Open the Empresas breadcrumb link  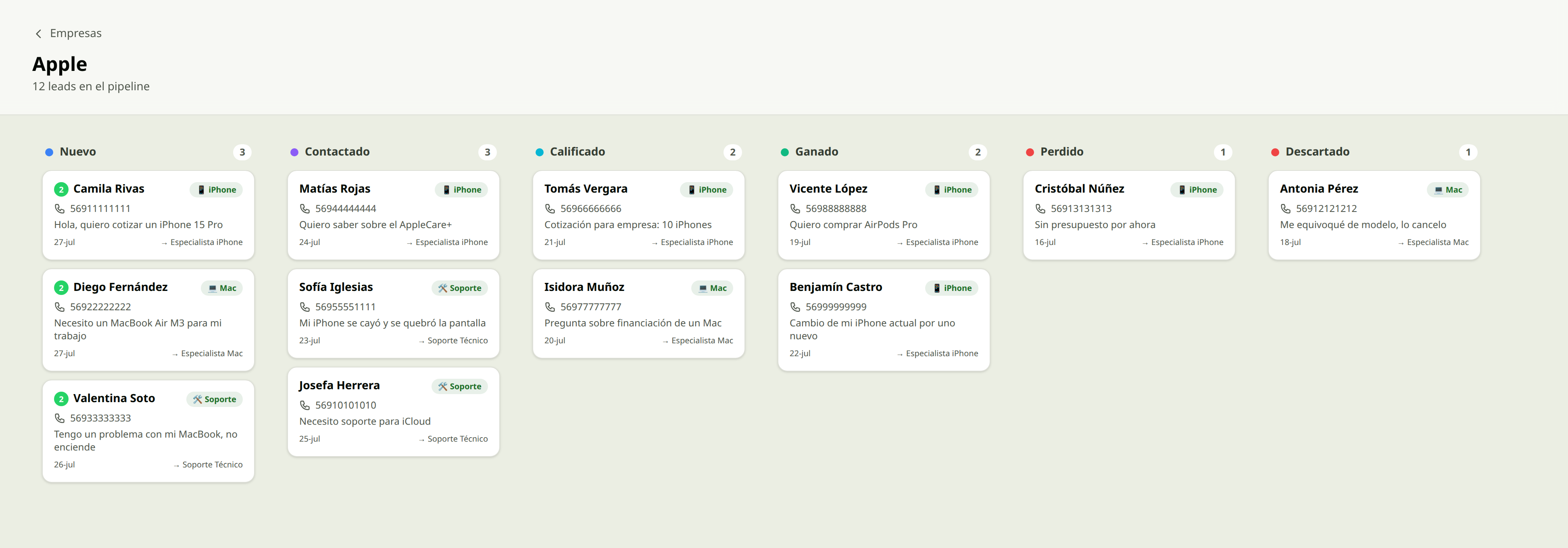[75, 33]
